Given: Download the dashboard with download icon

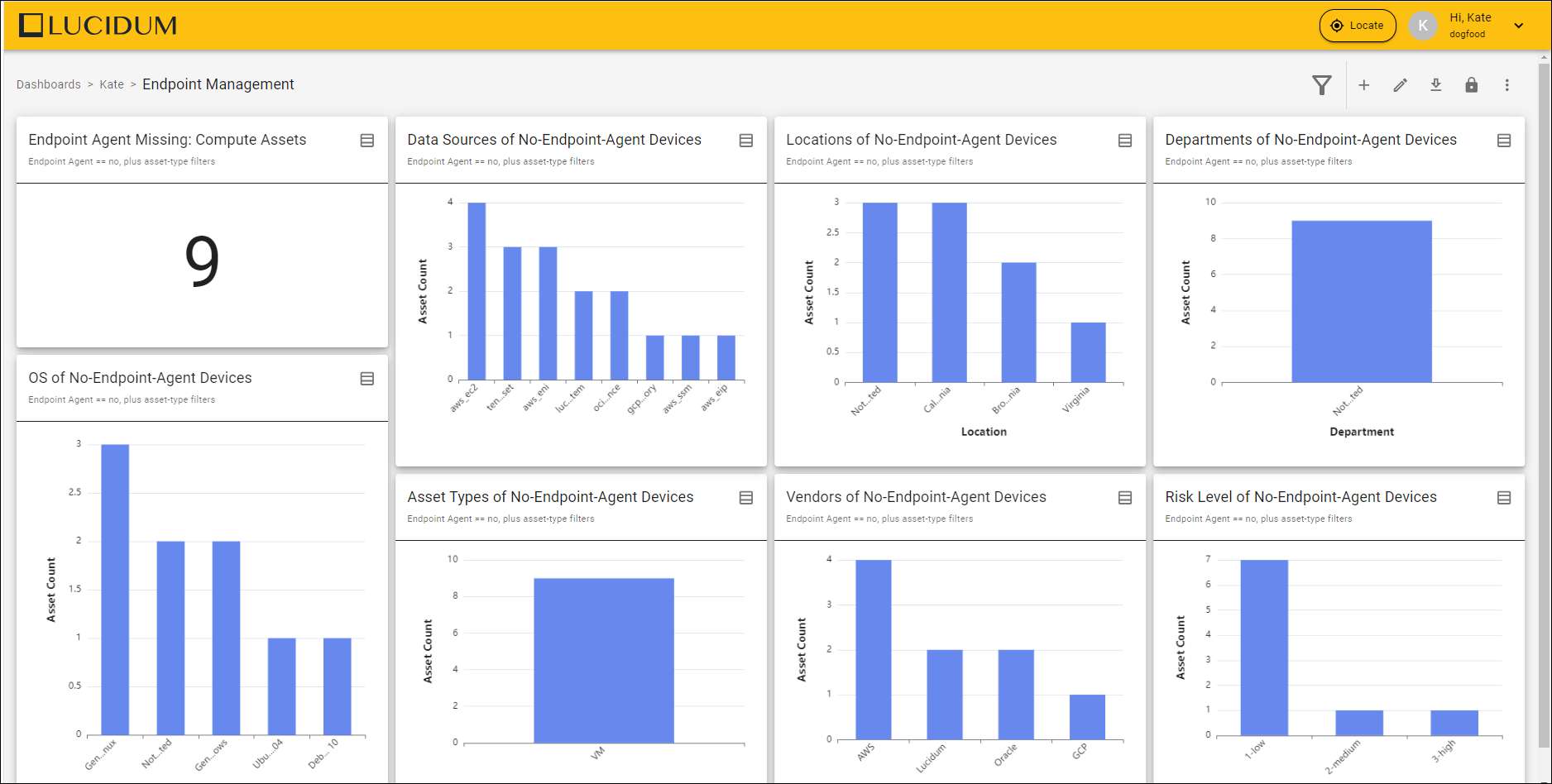Looking at the screenshot, I should 1436,85.
